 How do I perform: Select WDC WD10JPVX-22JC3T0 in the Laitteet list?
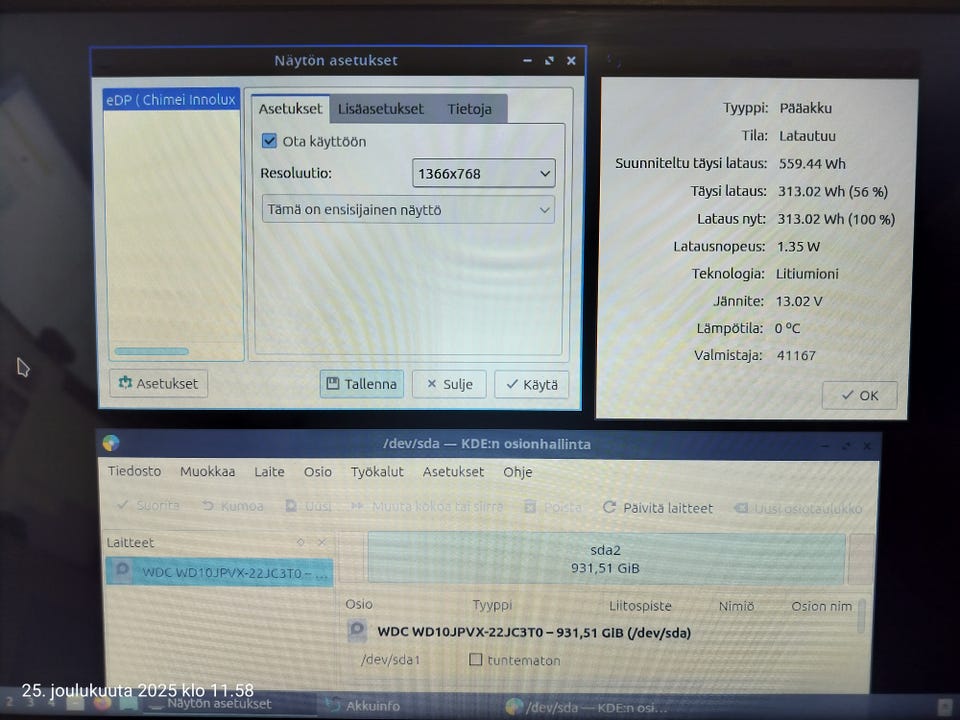(219, 572)
